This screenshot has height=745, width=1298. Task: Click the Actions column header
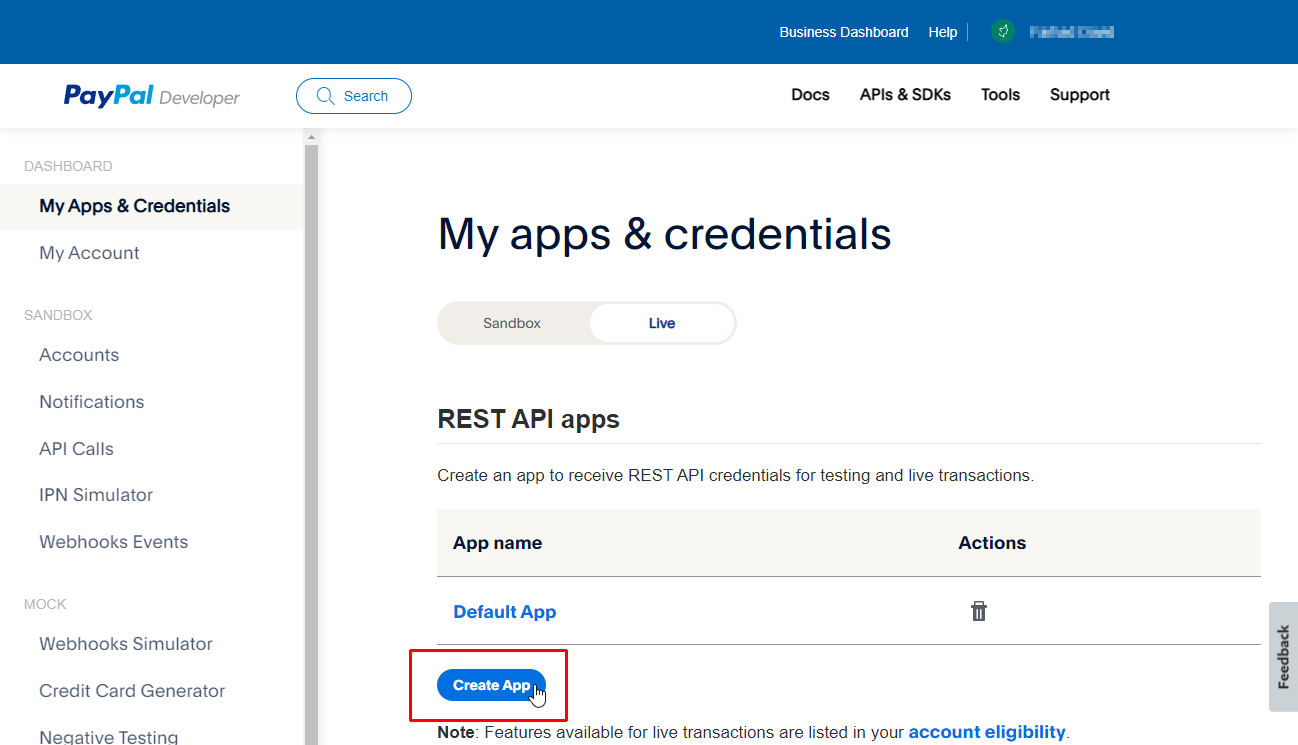tap(992, 543)
